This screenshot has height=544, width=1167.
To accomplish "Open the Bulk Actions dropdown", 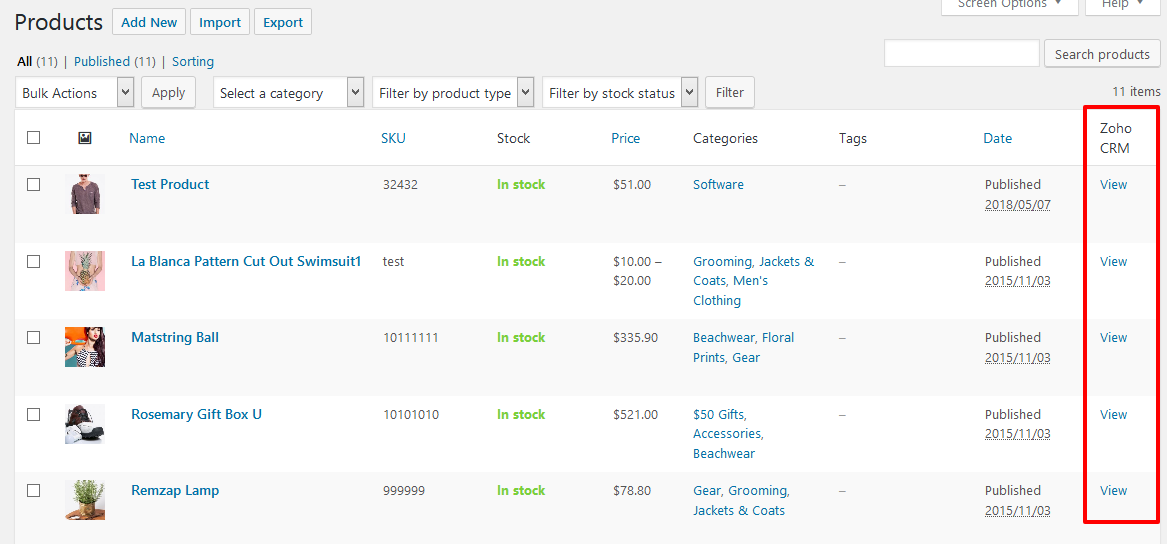I will click(x=74, y=93).
